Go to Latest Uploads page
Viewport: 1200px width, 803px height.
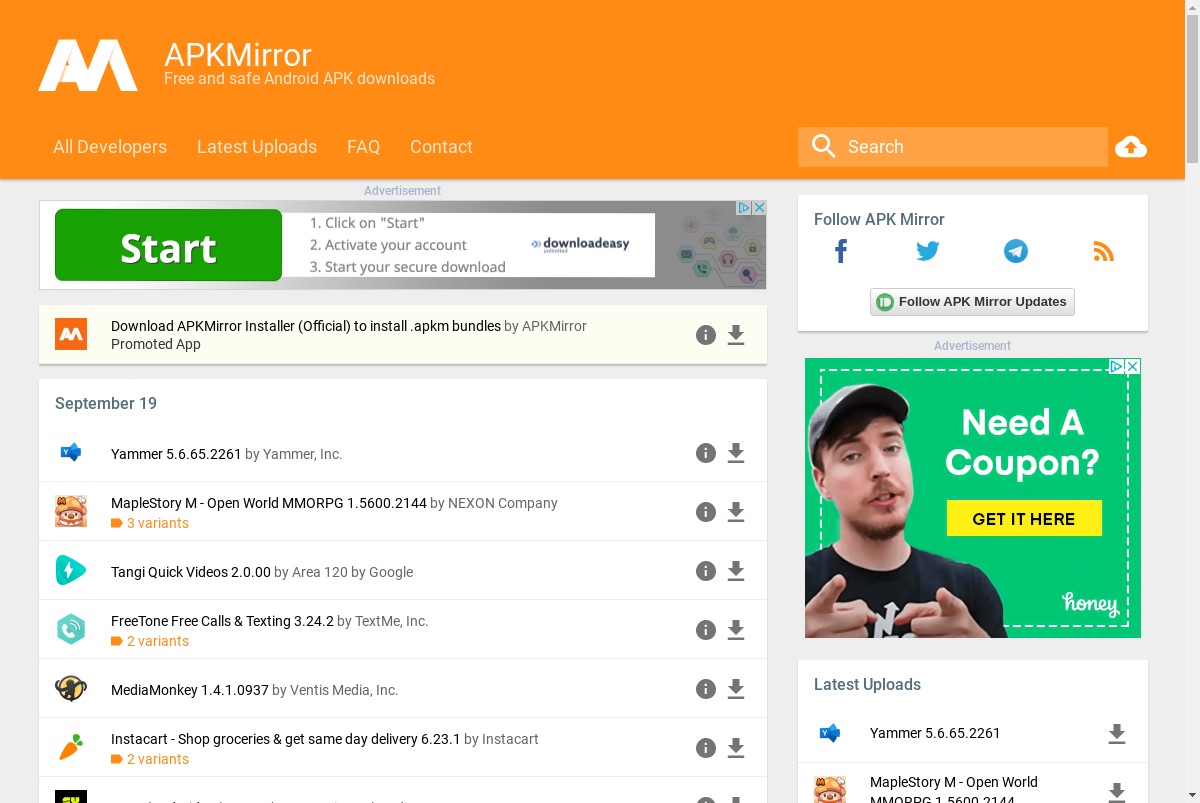pyautogui.click(x=257, y=147)
